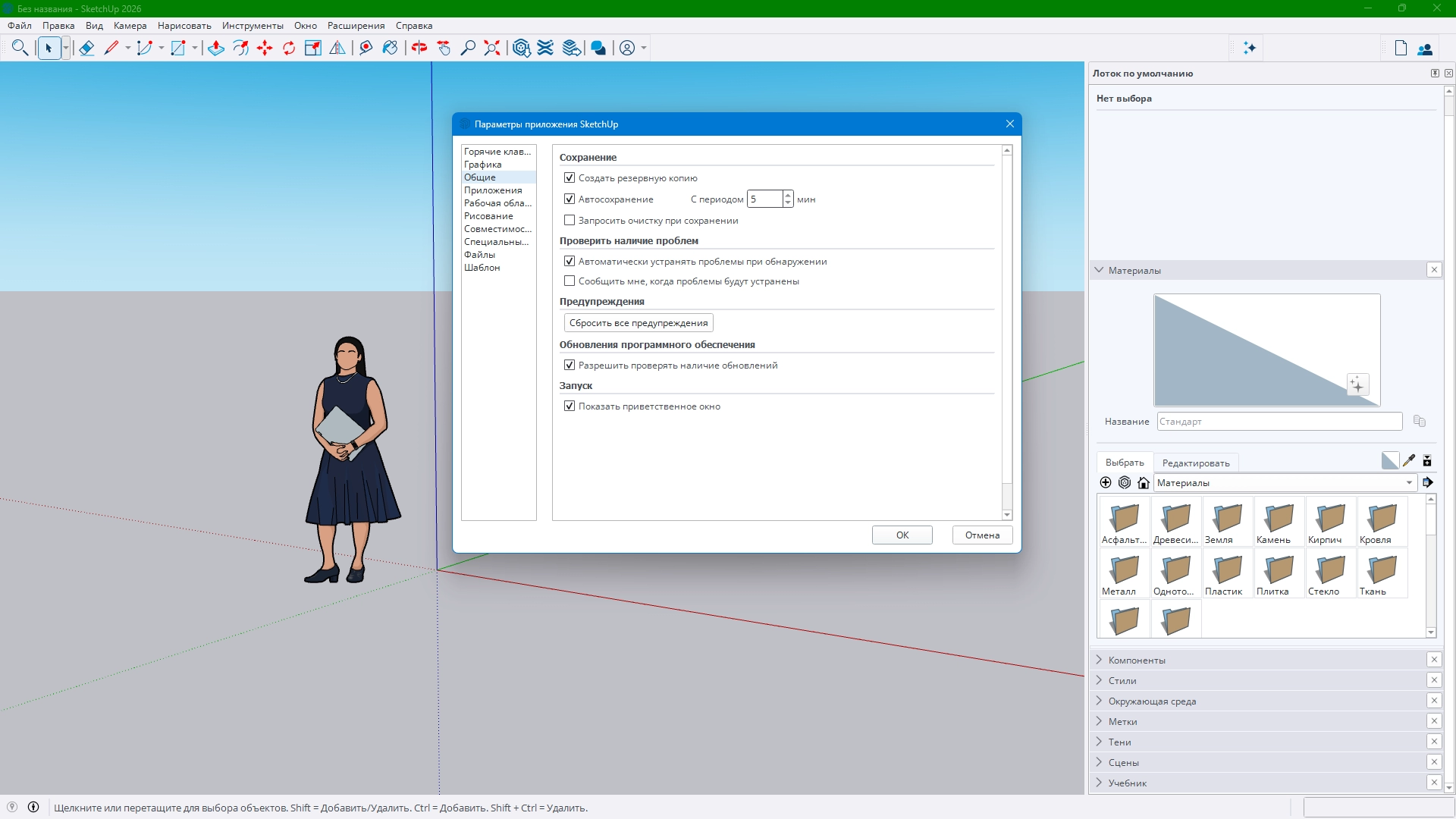This screenshot has width=1456, height=819.
Task: Select the Push/Pull tool
Action: pos(216,49)
